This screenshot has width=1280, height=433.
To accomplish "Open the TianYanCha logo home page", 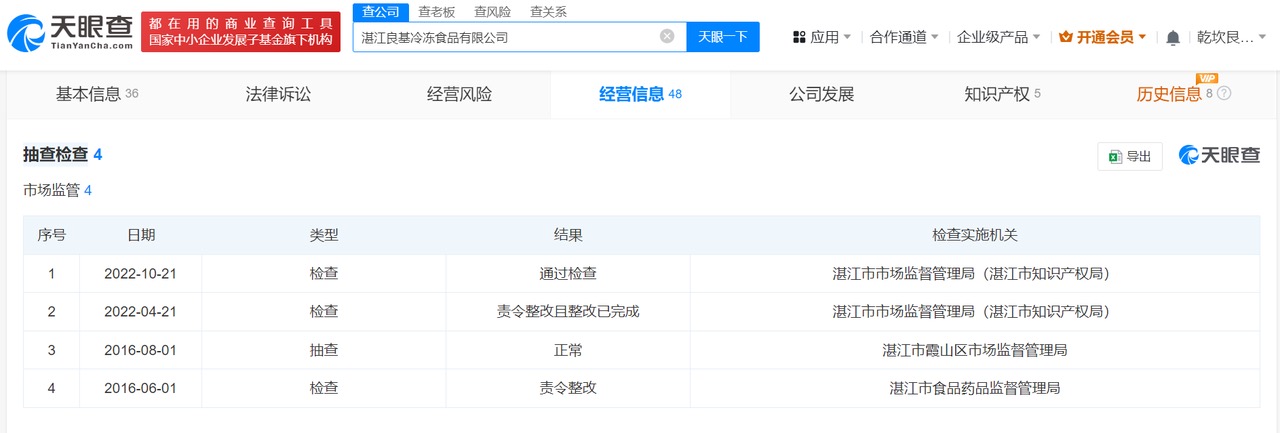I will (x=70, y=33).
